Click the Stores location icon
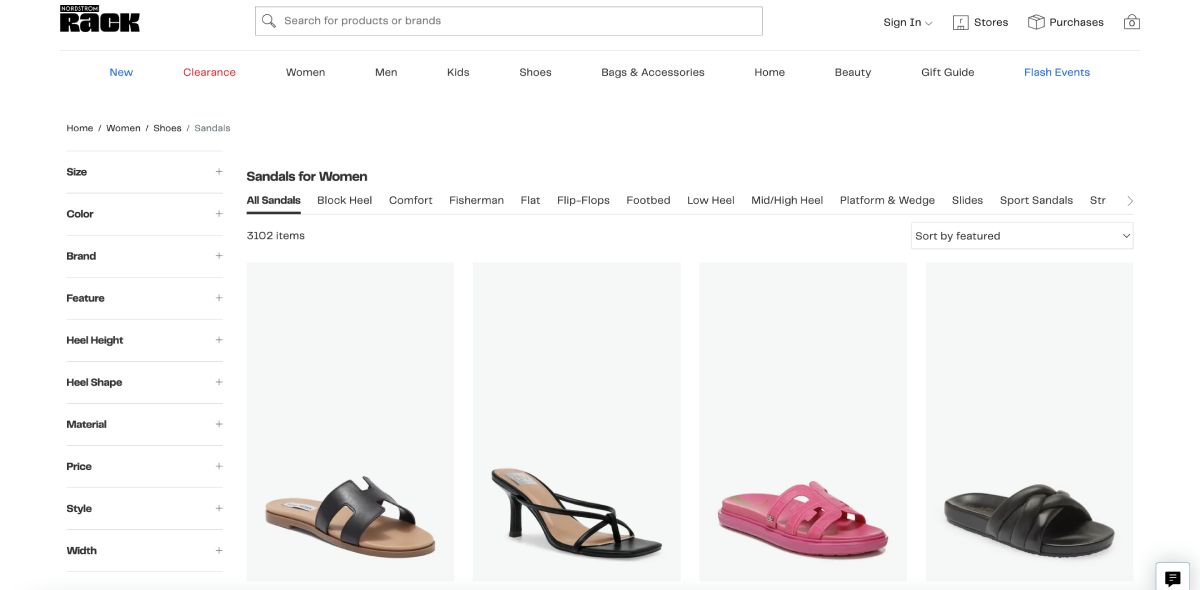Screen dimensions: 1200x590 (x=961, y=22)
